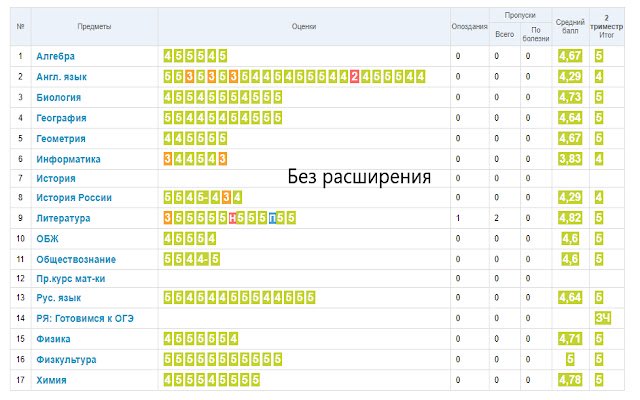This screenshot has width=640, height=400.
Task: Click the trimester final 4 for История России
Action: coord(599,198)
